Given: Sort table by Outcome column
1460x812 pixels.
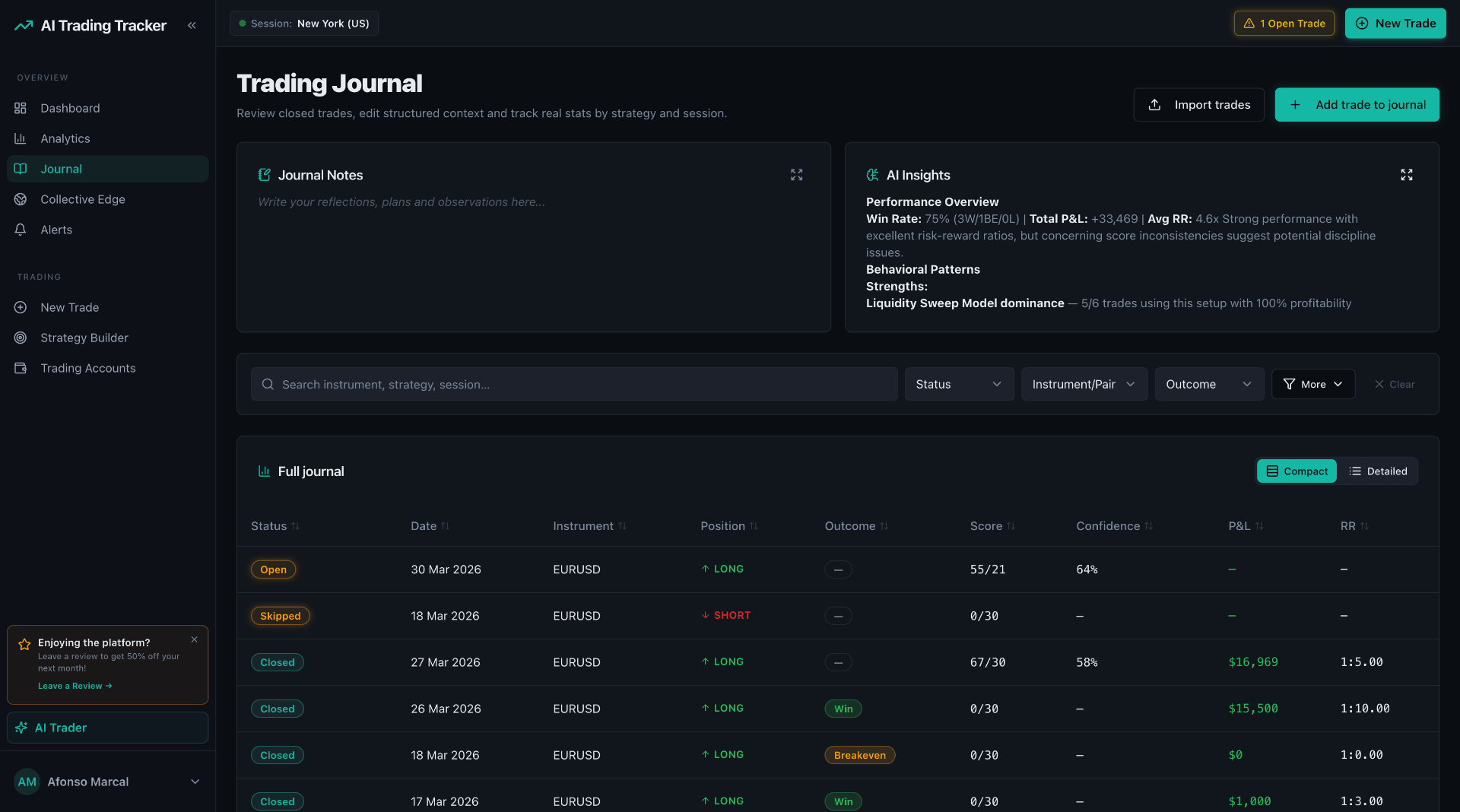Looking at the screenshot, I should 856,526.
